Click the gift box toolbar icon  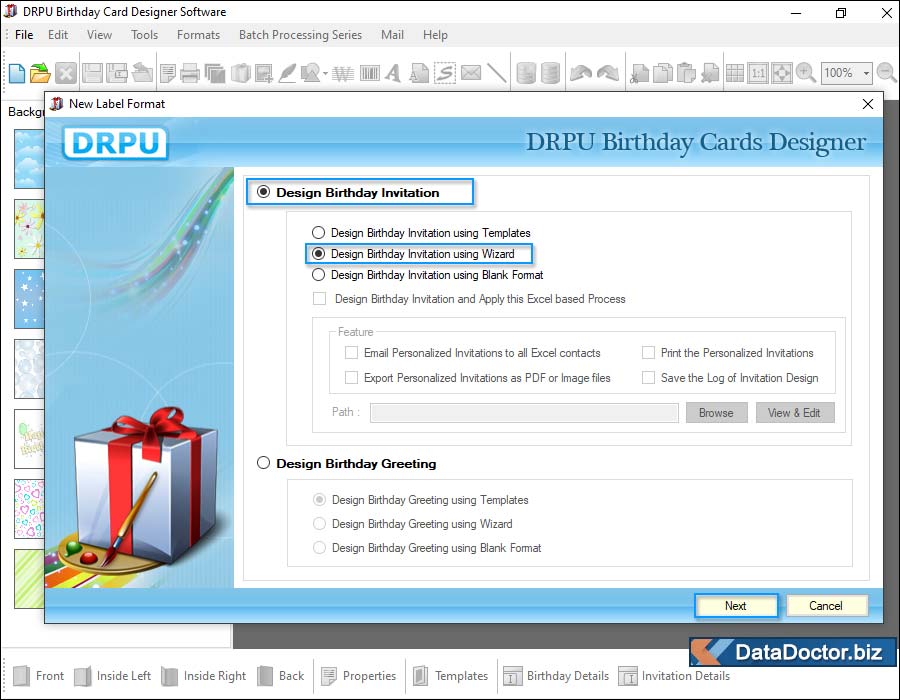click(240, 73)
